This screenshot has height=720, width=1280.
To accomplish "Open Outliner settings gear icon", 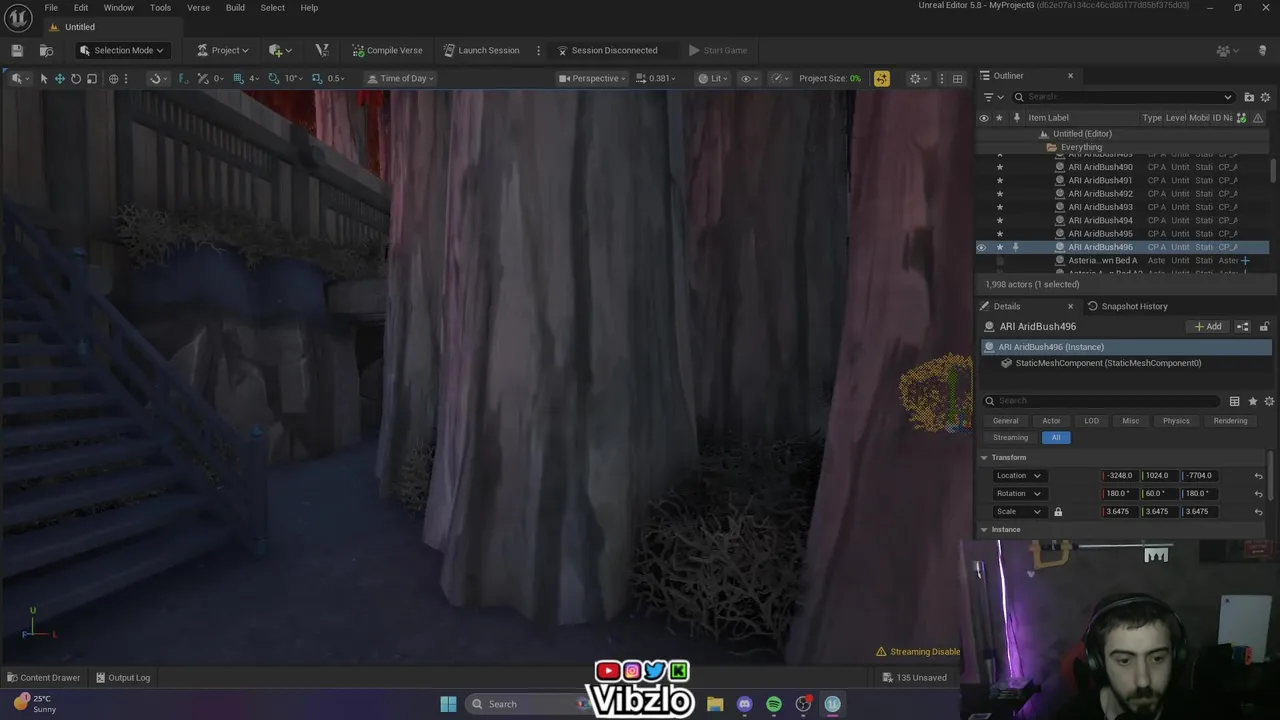I will [x=1265, y=97].
